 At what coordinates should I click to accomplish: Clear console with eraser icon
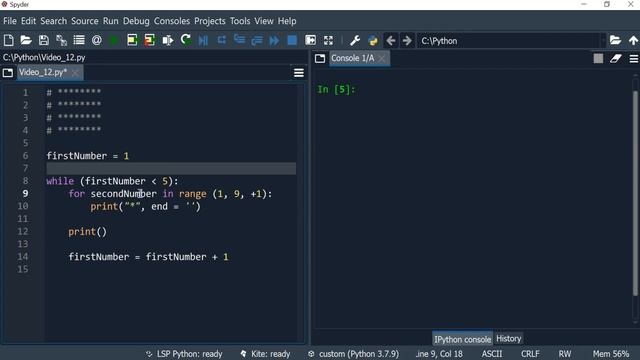616,58
